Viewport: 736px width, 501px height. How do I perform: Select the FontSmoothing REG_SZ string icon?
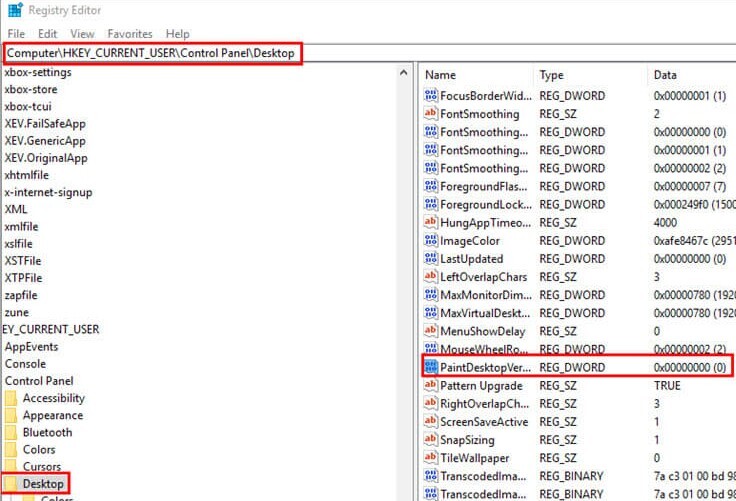[x=430, y=114]
